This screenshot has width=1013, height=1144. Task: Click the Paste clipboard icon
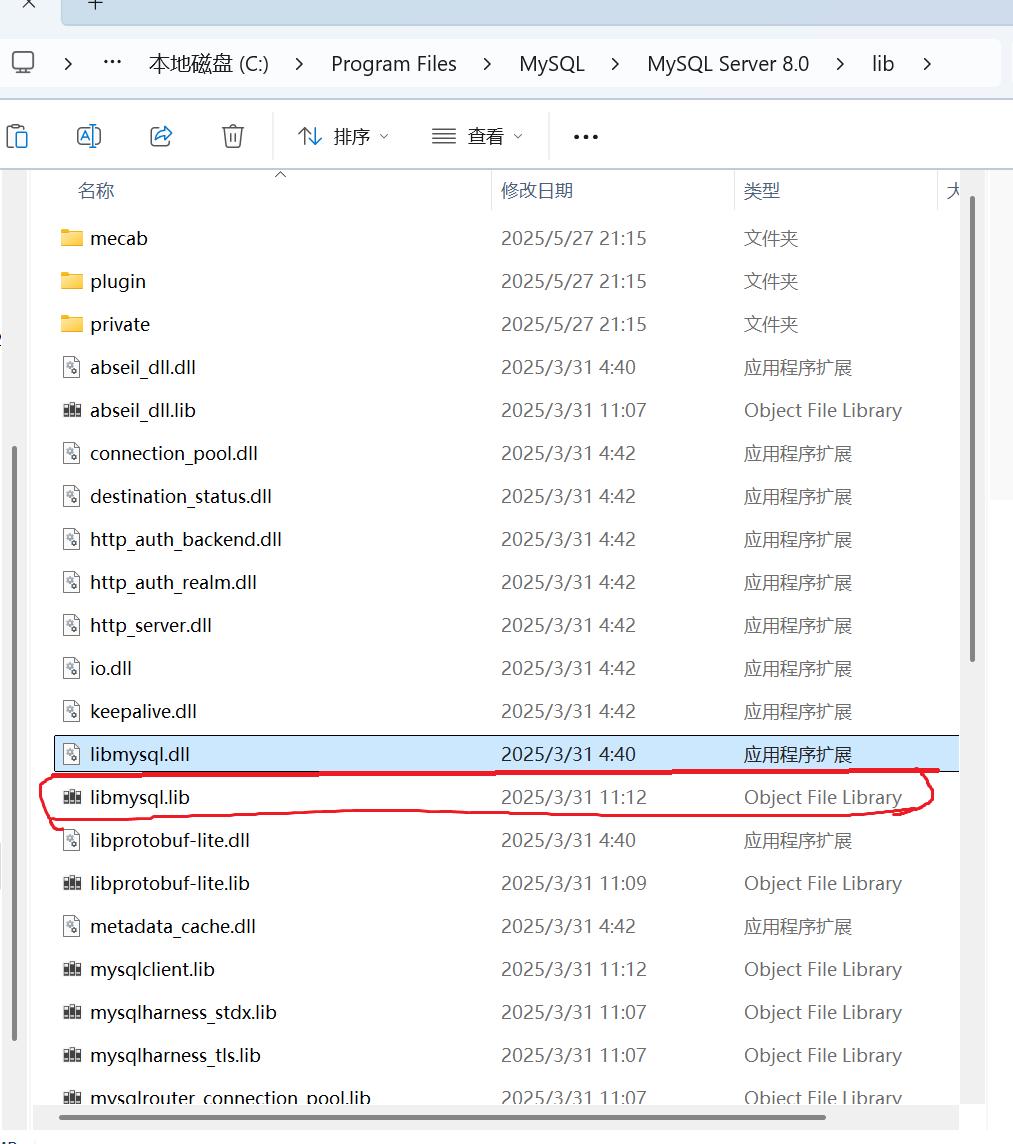[18, 136]
